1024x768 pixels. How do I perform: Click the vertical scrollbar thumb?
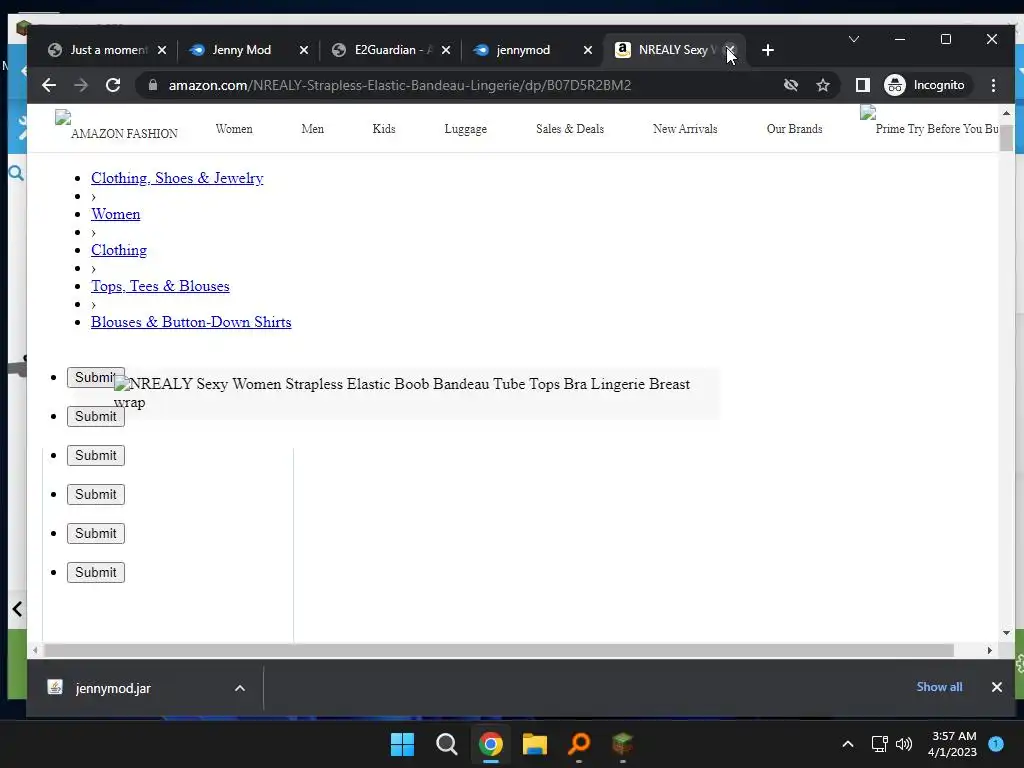pos(1006,138)
